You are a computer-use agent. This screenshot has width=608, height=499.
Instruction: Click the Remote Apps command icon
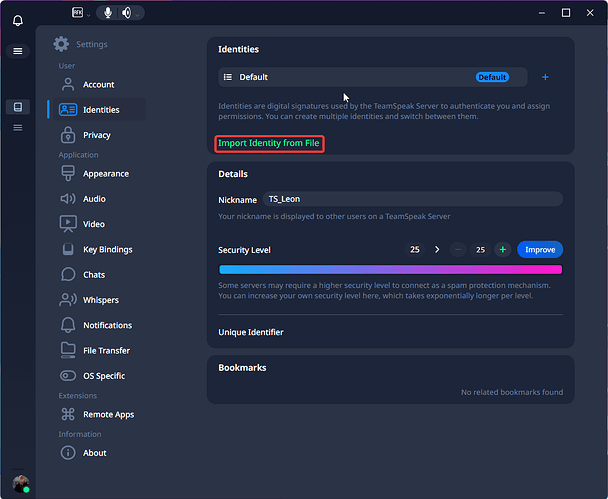pos(68,414)
